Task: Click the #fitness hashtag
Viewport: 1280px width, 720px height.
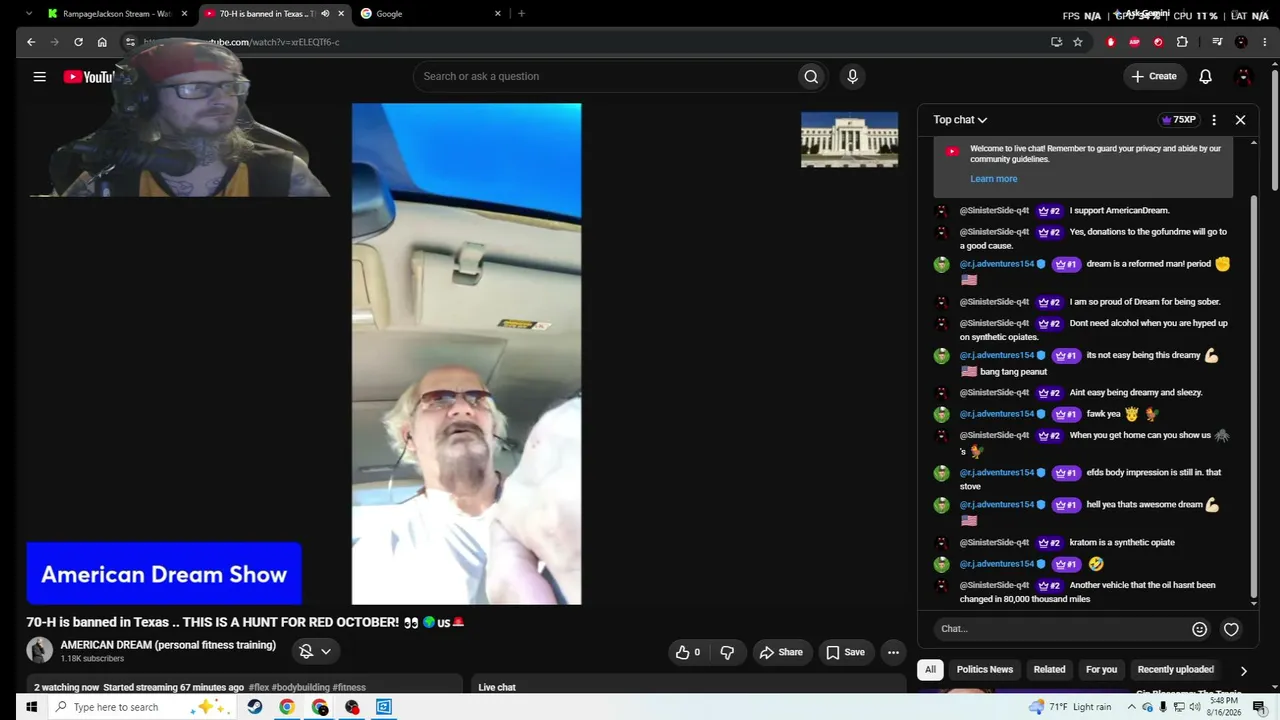Action: pyautogui.click(x=349, y=687)
